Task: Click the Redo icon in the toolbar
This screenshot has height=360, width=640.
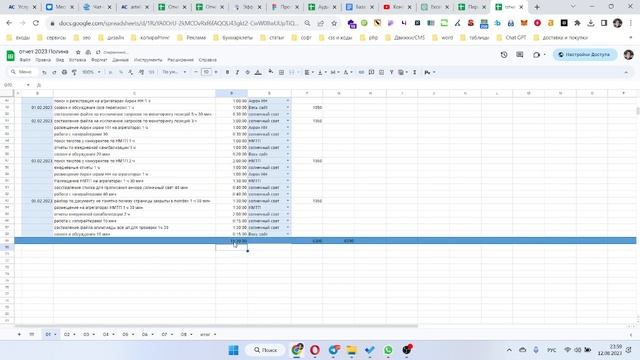Action: pos(54,72)
